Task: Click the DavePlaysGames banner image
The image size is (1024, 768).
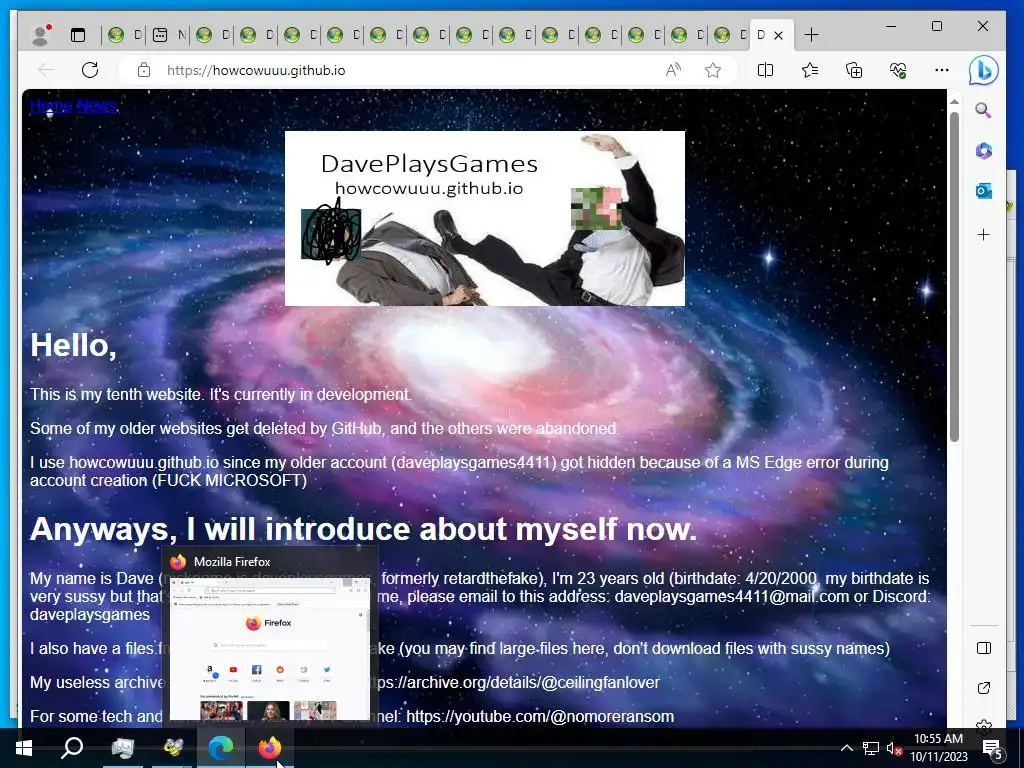Action: [x=485, y=218]
